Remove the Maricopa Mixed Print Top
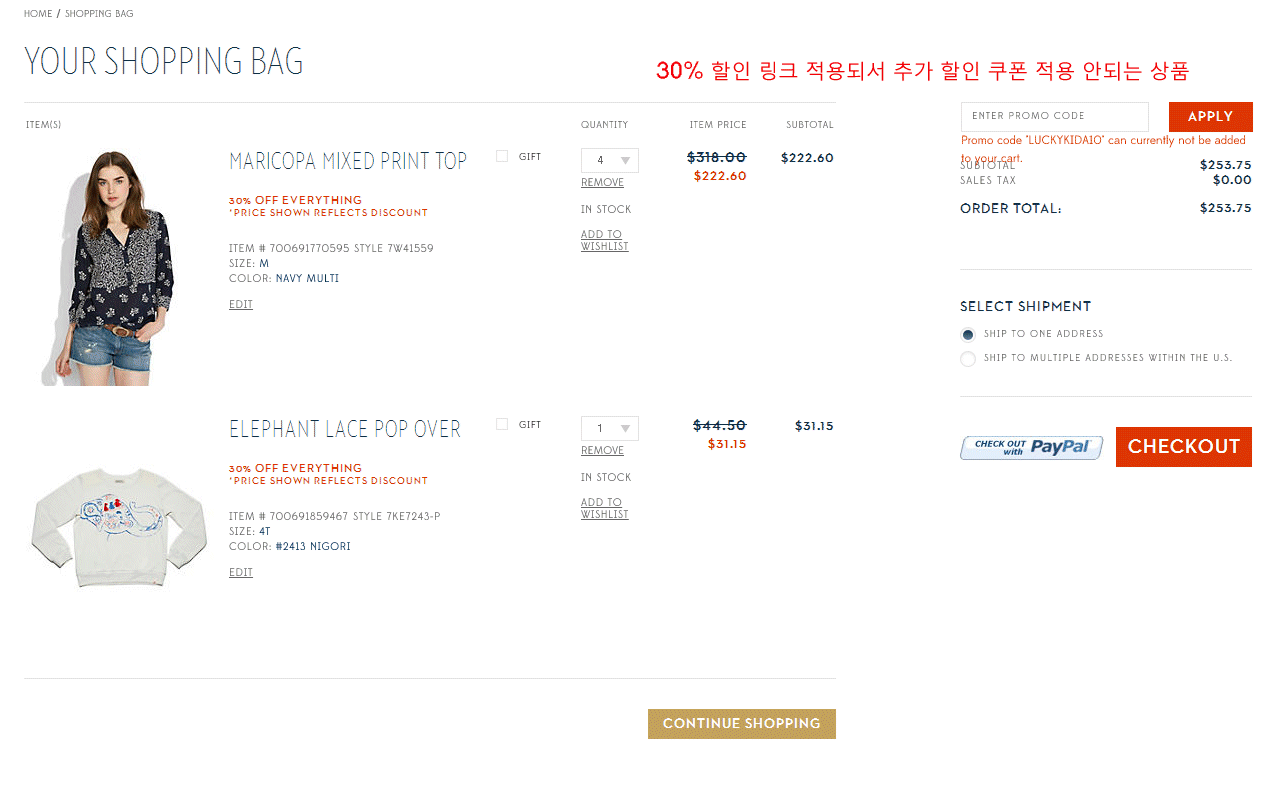The image size is (1281, 800). pyautogui.click(x=602, y=183)
